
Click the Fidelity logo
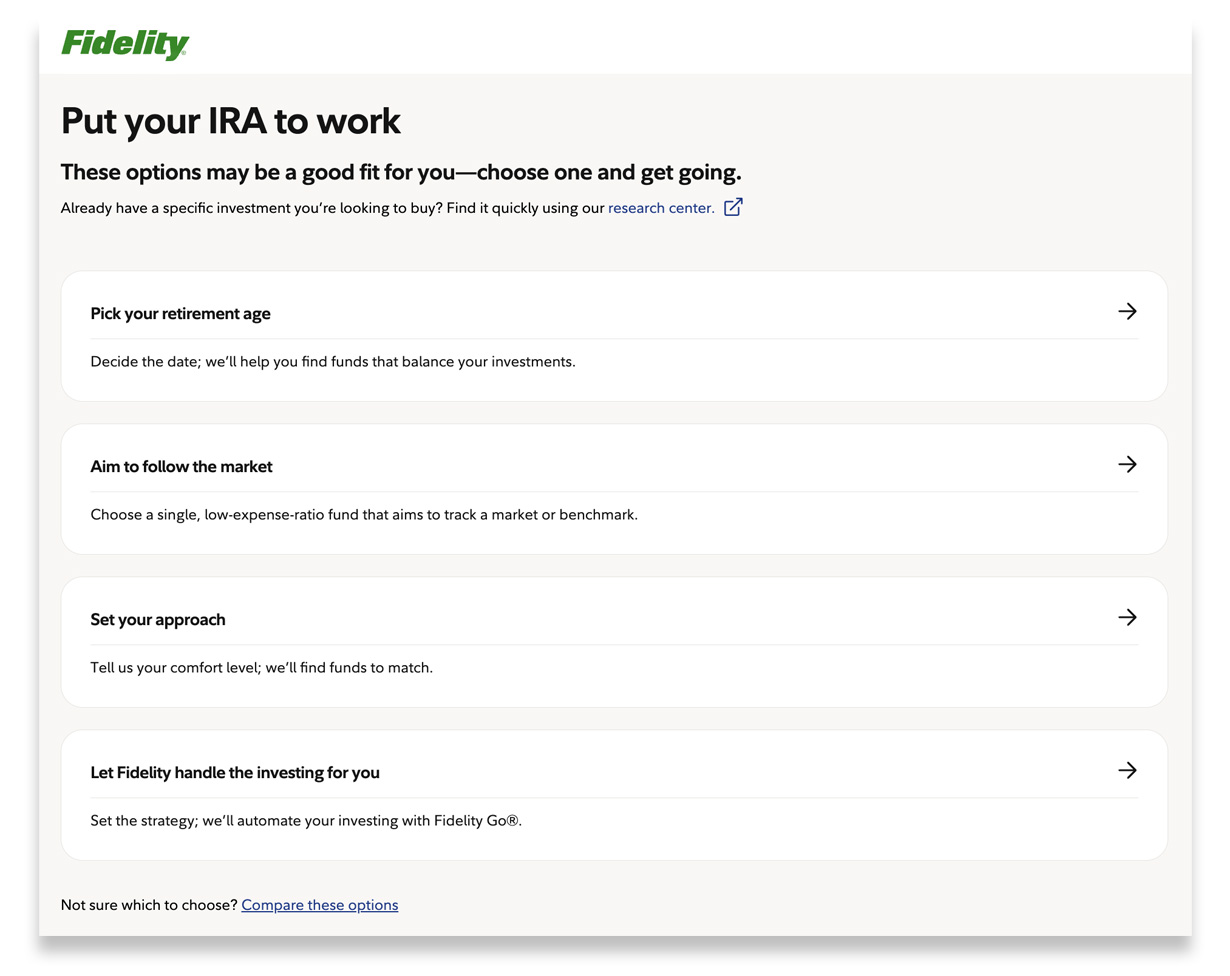tap(125, 44)
